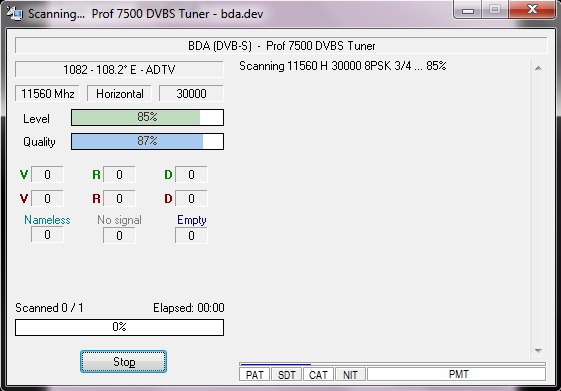Image resolution: width=561 pixels, height=391 pixels.
Task: Click the NIT table indicator
Action: click(x=350, y=375)
